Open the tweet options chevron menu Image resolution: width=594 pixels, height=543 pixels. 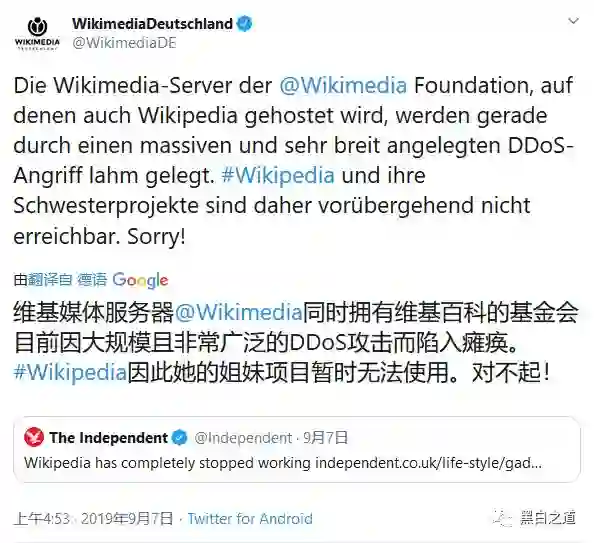click(x=574, y=21)
